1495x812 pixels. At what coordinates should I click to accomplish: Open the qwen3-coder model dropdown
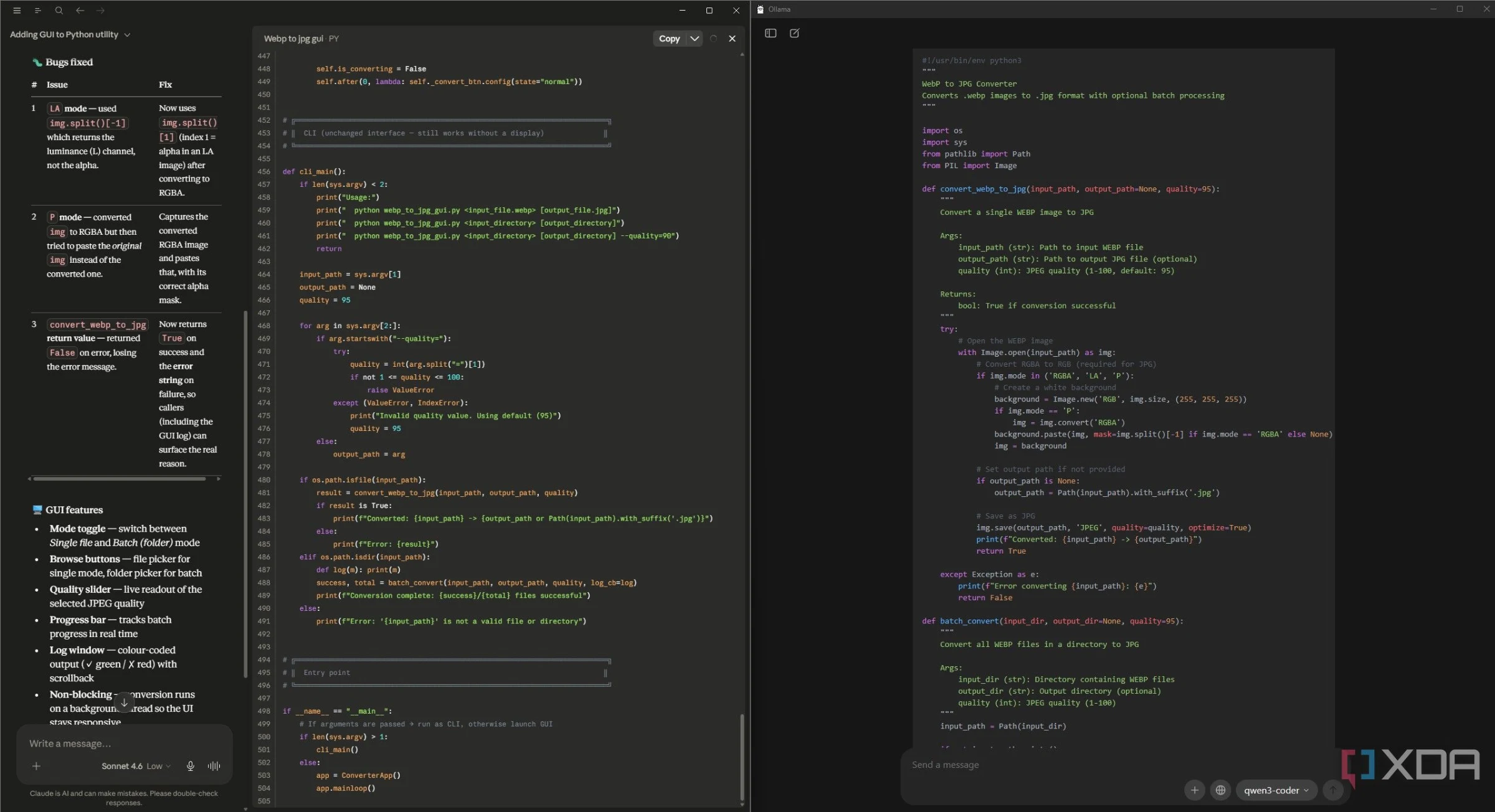point(1276,790)
